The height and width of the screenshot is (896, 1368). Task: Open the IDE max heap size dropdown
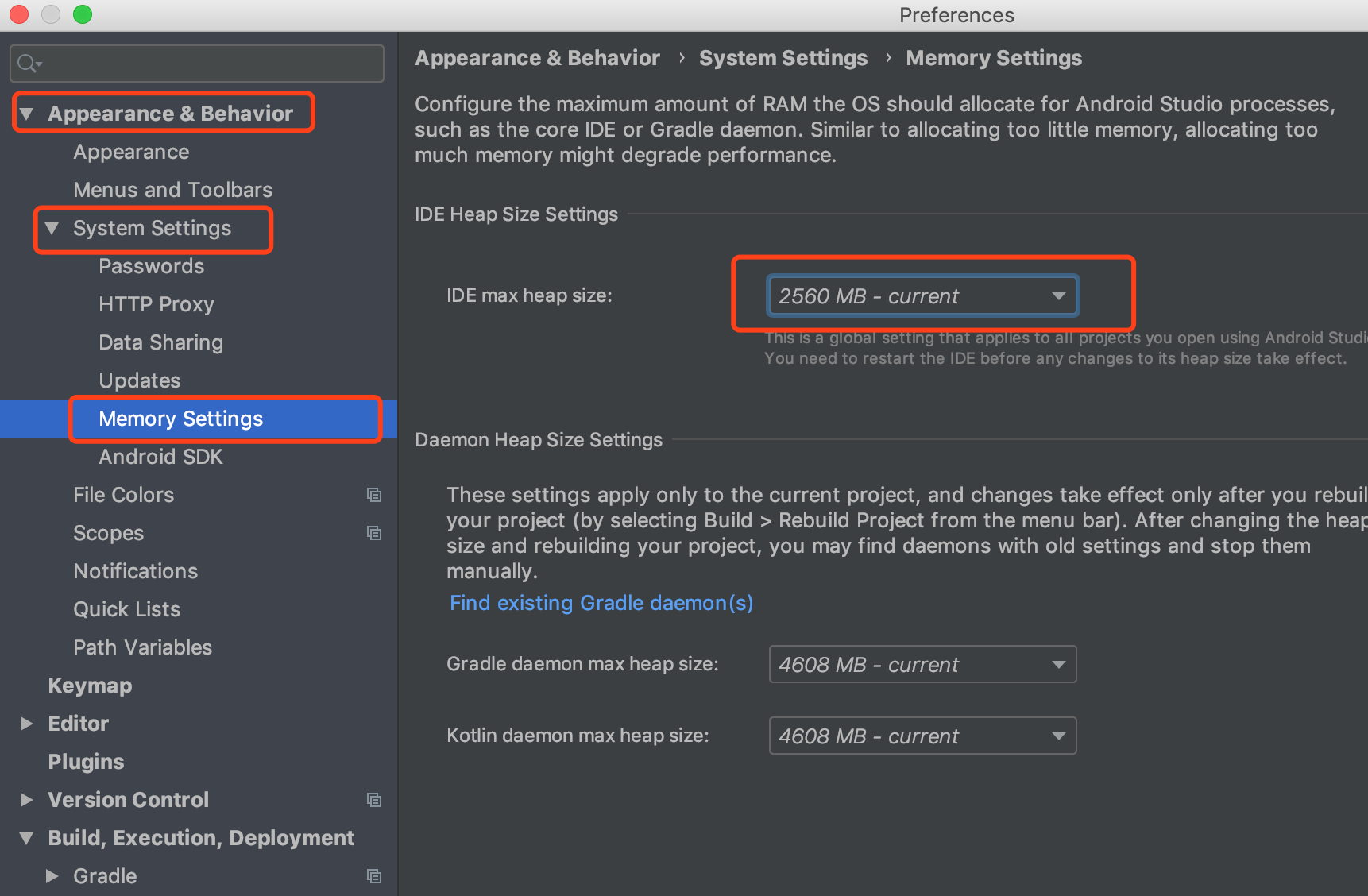coord(922,296)
